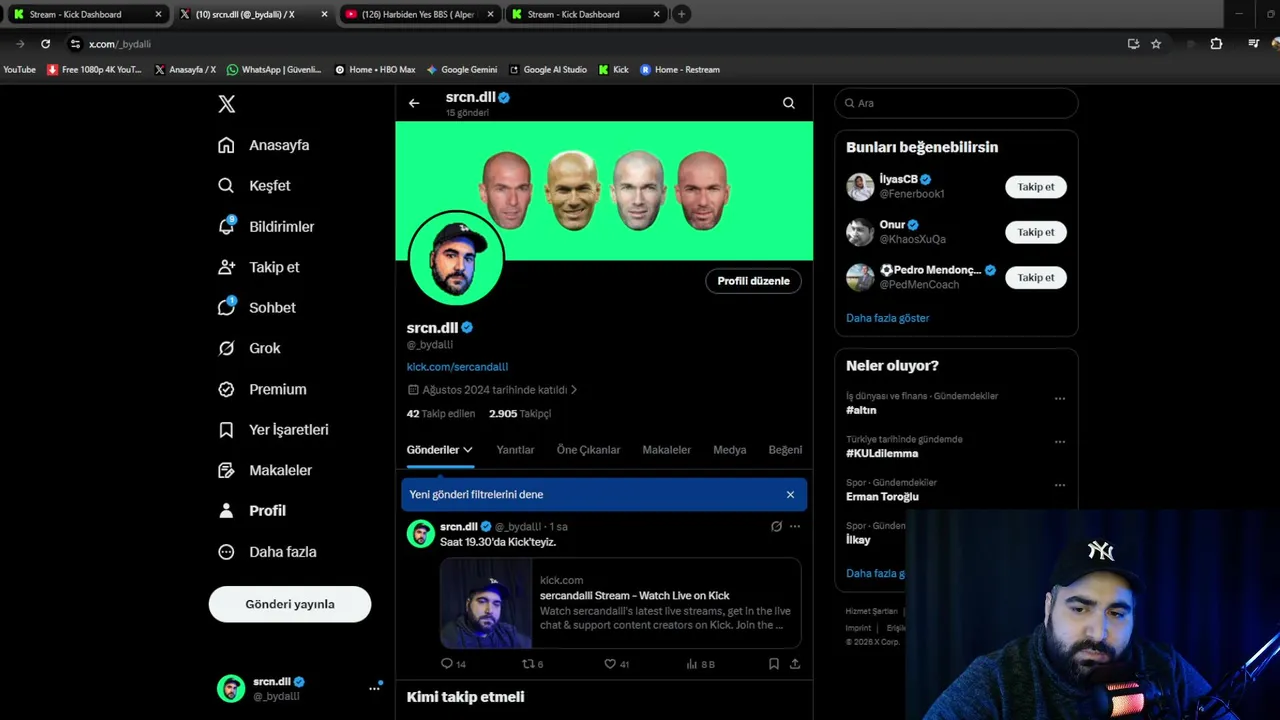Open more options for Erman Toroğlu trend
The height and width of the screenshot is (720, 1280).
(1060, 485)
